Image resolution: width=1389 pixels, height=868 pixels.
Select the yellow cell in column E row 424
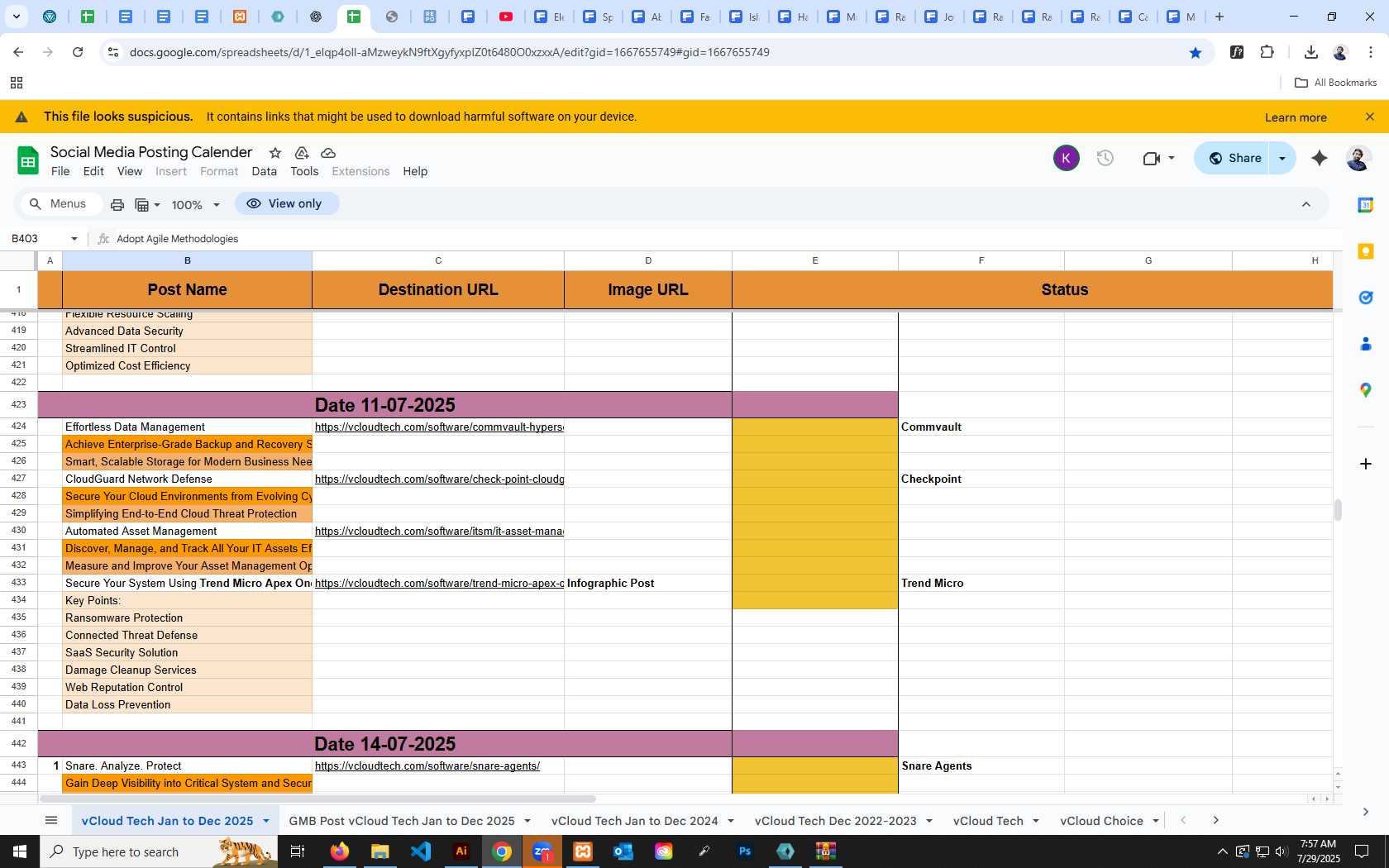point(814,427)
